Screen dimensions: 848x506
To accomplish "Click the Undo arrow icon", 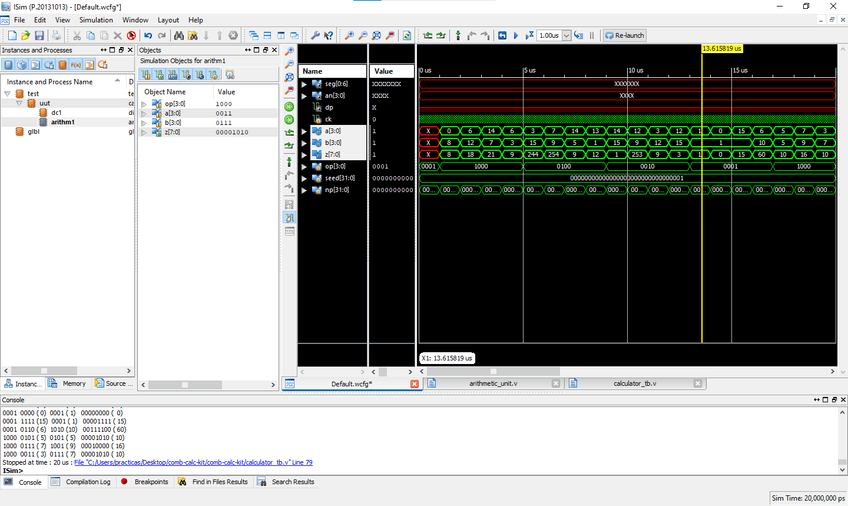I will pyautogui.click(x=148, y=35).
